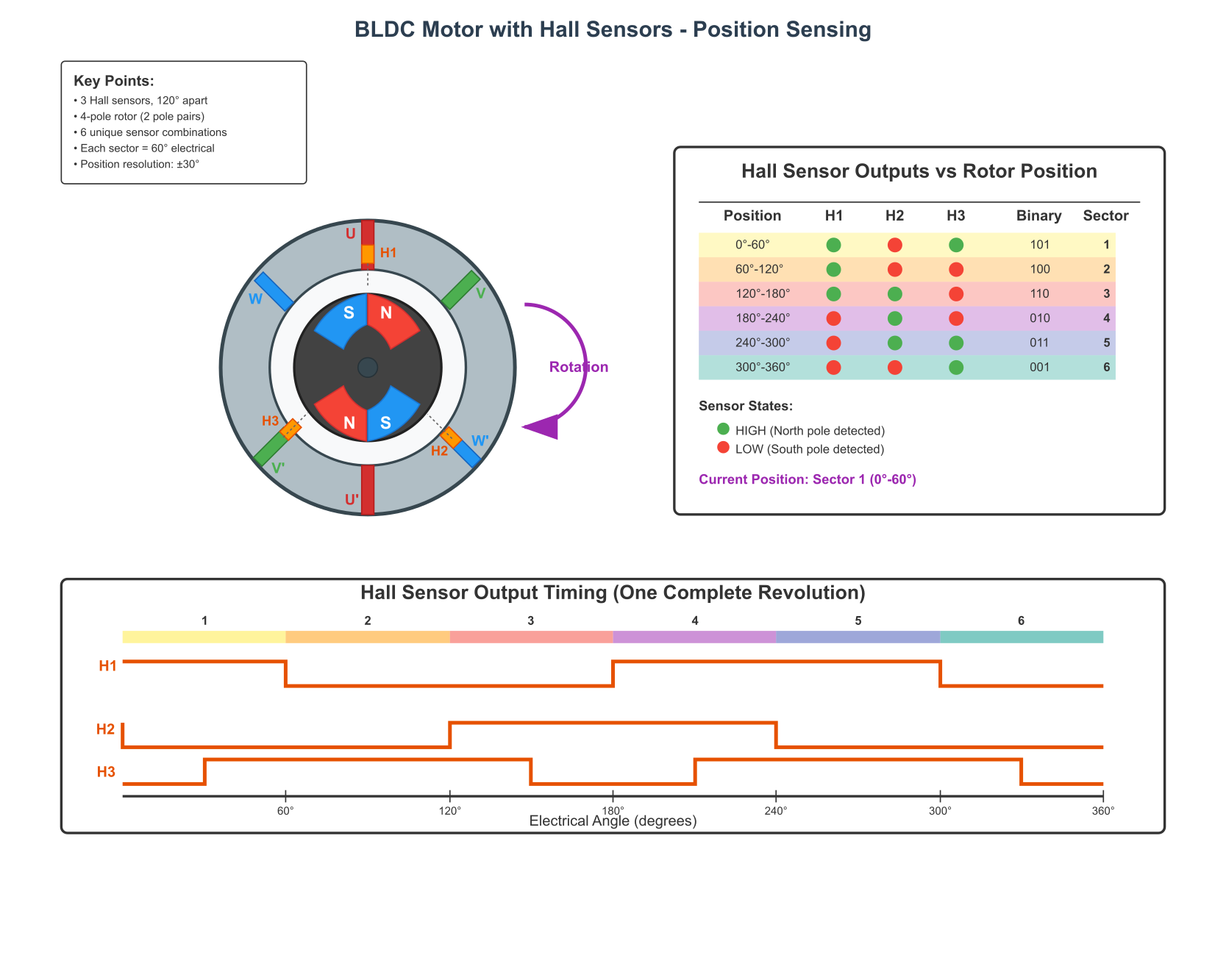This screenshot has width=1226, height=980.
Task: Click the 300°-360° position cell
Action: [763, 368]
